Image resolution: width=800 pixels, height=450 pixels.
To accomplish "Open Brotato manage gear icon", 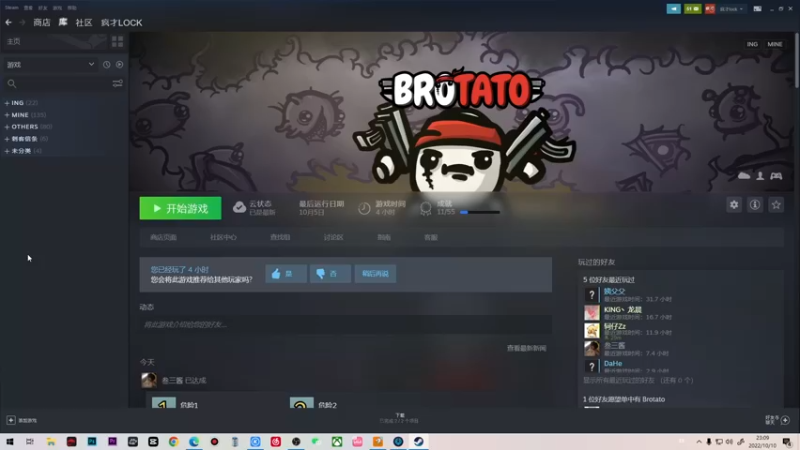I will 734,205.
